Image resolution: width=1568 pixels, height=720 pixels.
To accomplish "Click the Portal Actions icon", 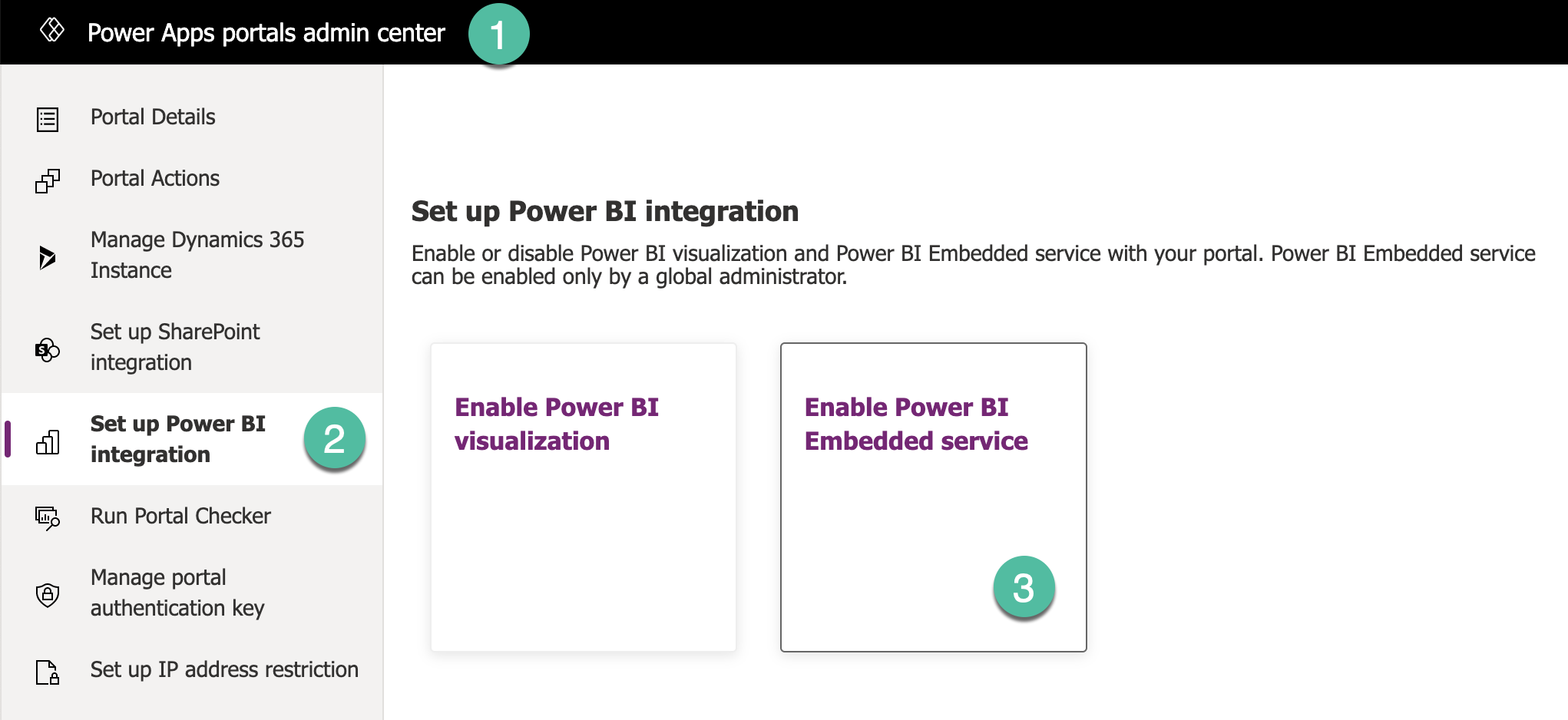I will (48, 181).
